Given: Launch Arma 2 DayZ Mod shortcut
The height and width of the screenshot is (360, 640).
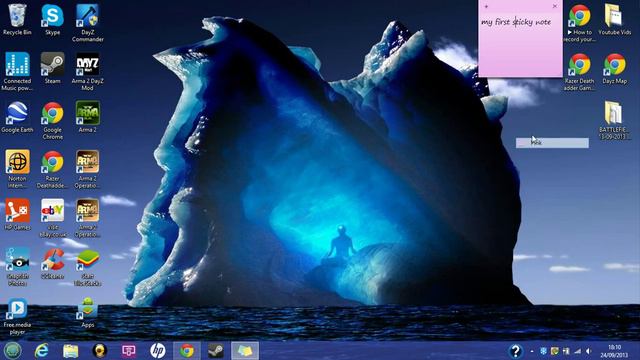Looking at the screenshot, I should pos(87,71).
